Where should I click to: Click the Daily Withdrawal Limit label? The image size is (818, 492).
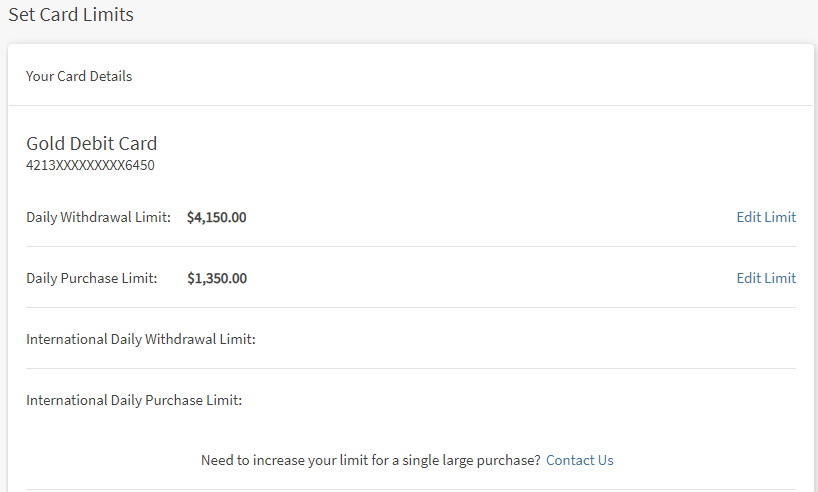(x=99, y=217)
